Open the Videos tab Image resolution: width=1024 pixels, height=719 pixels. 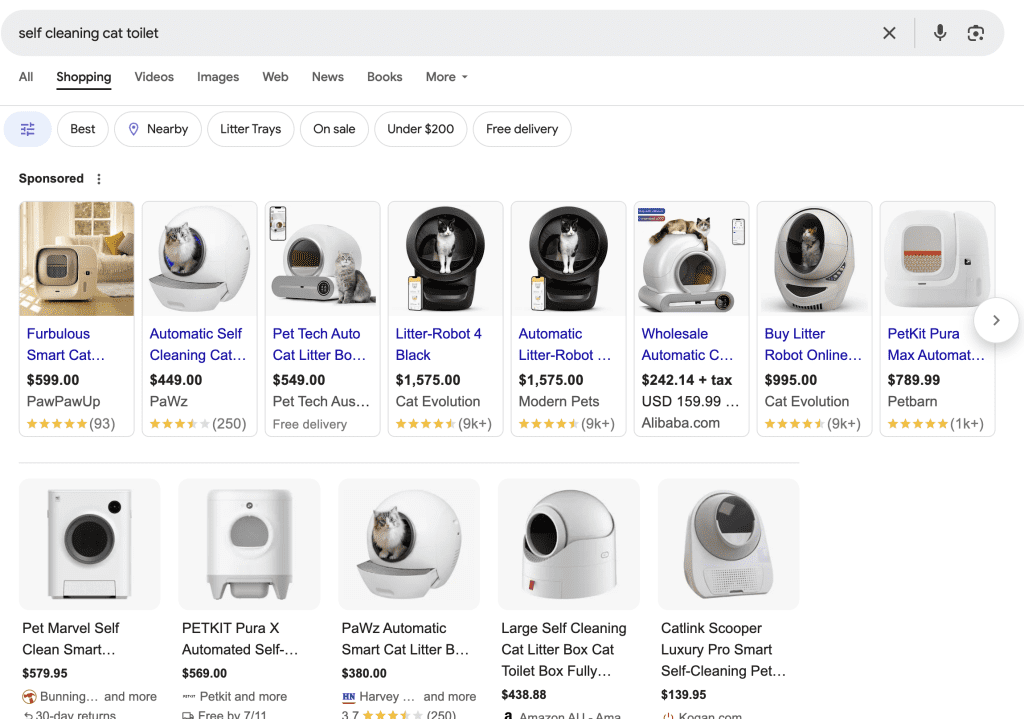(154, 77)
